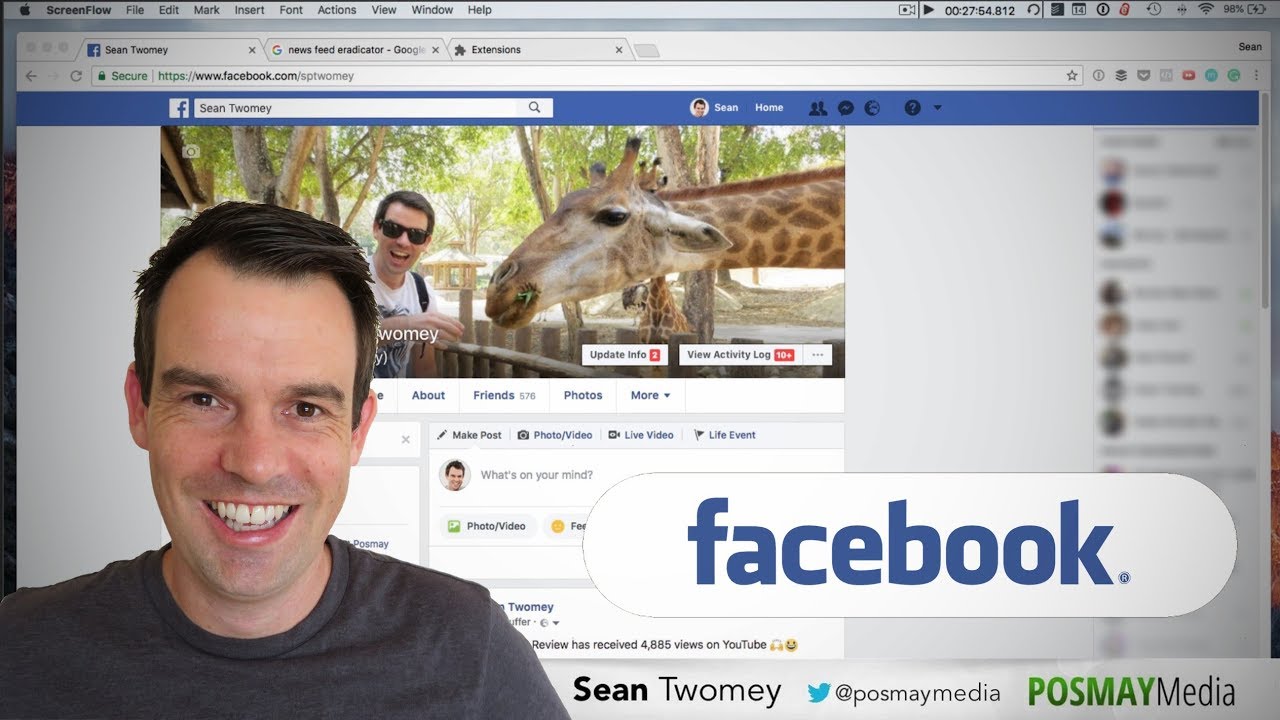Open the Notifications globe icon

click(872, 108)
